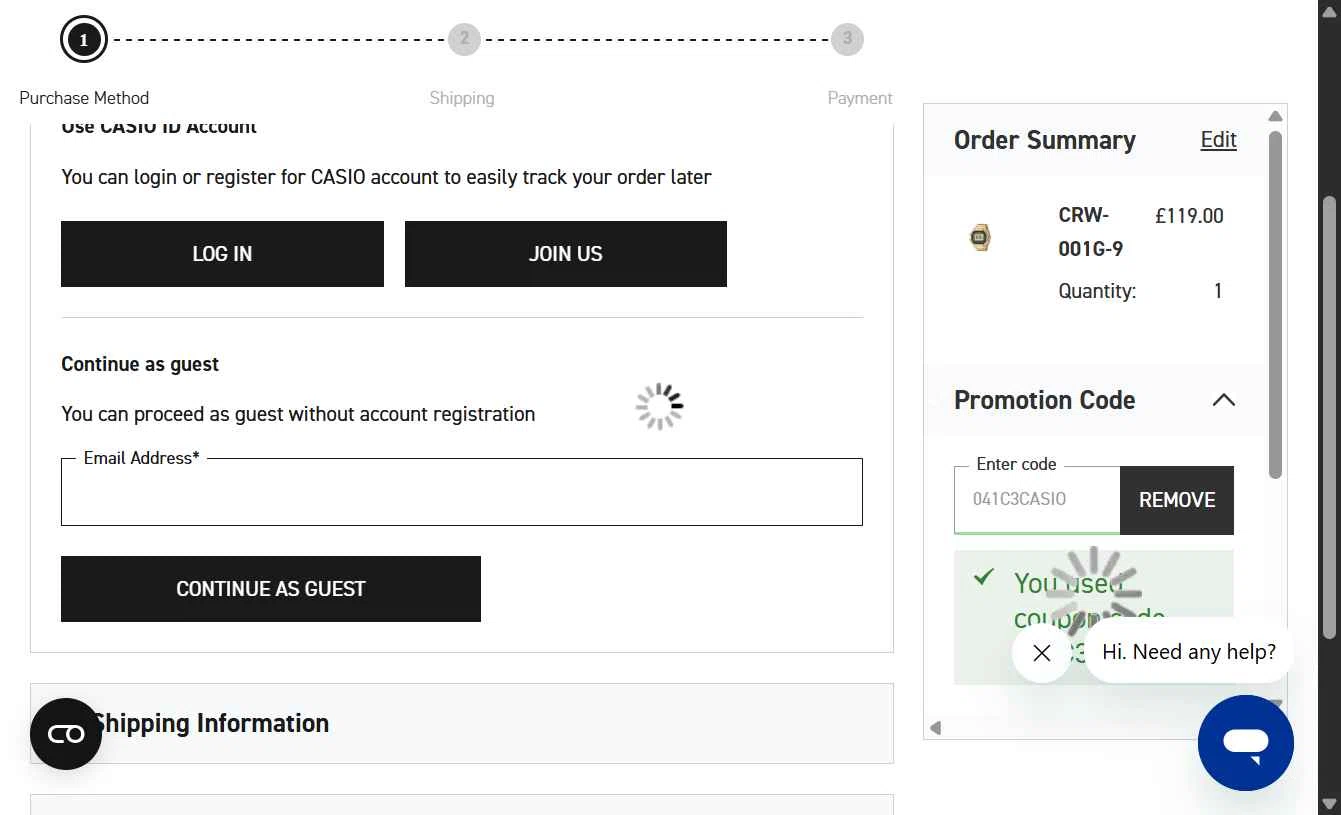Click CONTINUE AS GUEST button

pyautogui.click(x=271, y=589)
